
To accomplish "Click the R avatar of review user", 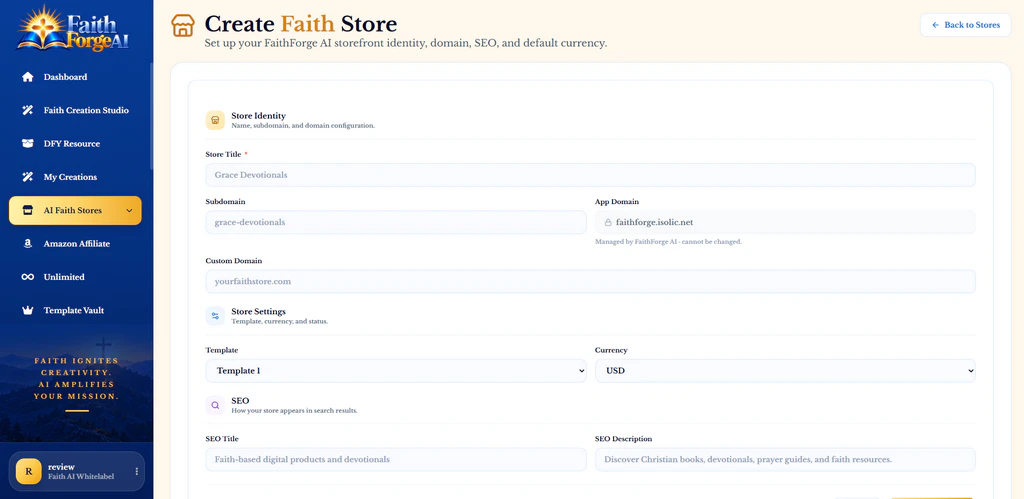I will (x=29, y=471).
